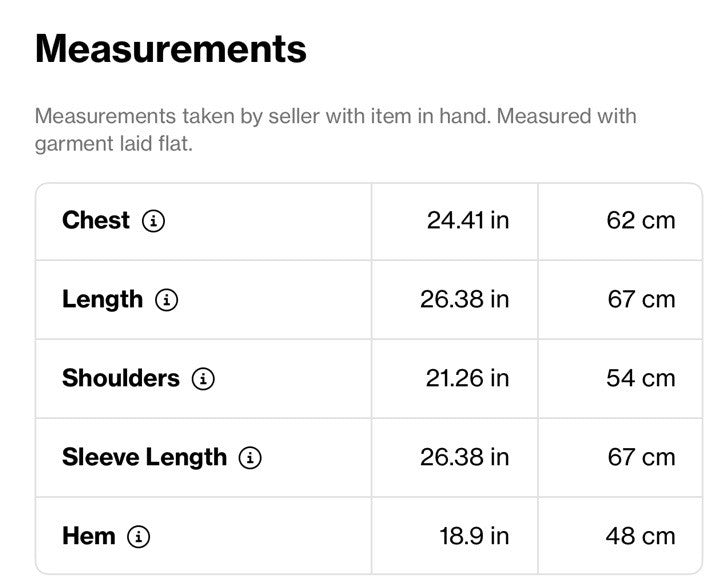Select the Sleeve Length row label

point(145,458)
